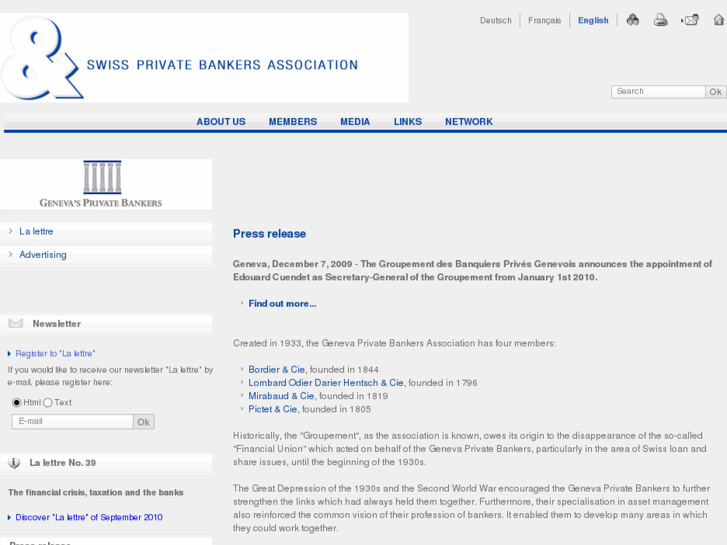Open La lettre sidebar item
Screen dimensions: 727x545
coord(36,231)
